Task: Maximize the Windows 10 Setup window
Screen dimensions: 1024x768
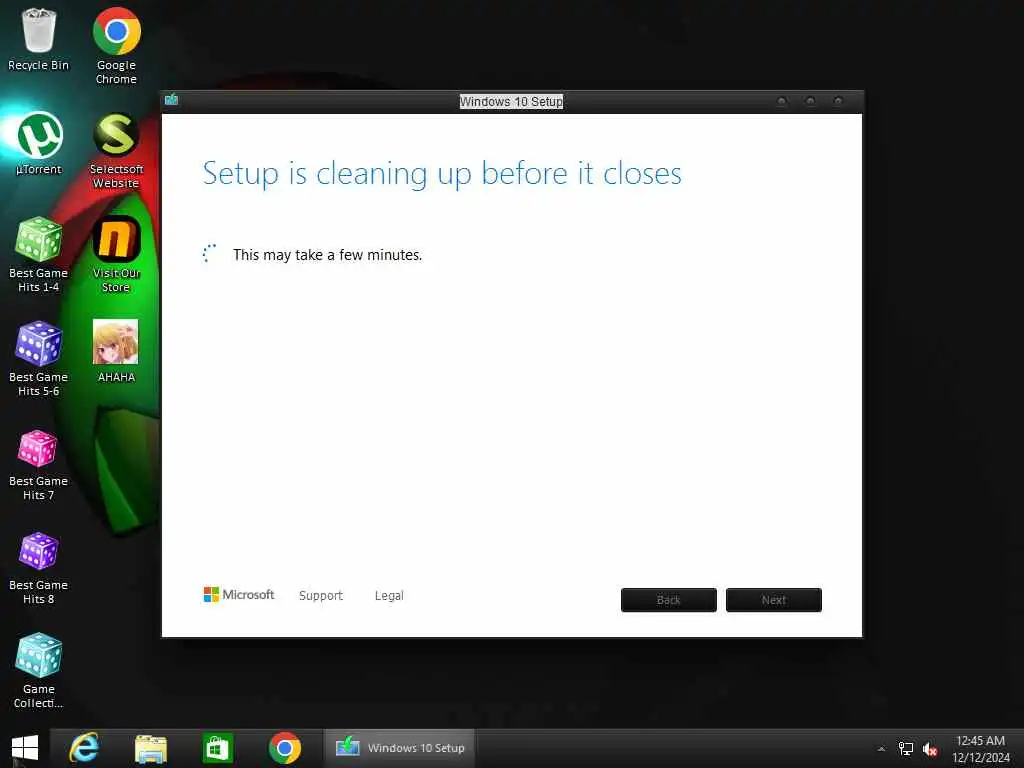Action: pyautogui.click(x=810, y=101)
